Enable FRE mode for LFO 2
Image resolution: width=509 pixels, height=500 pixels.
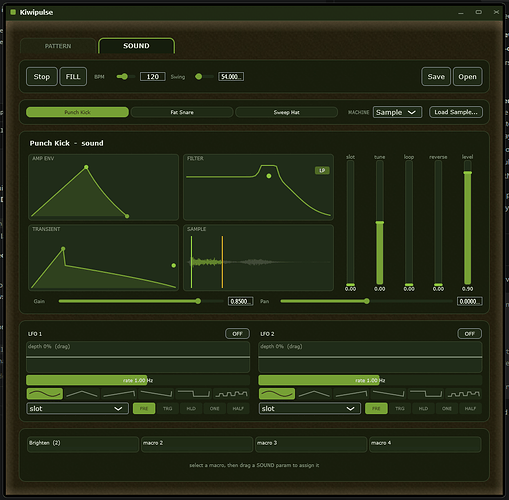[x=376, y=409]
